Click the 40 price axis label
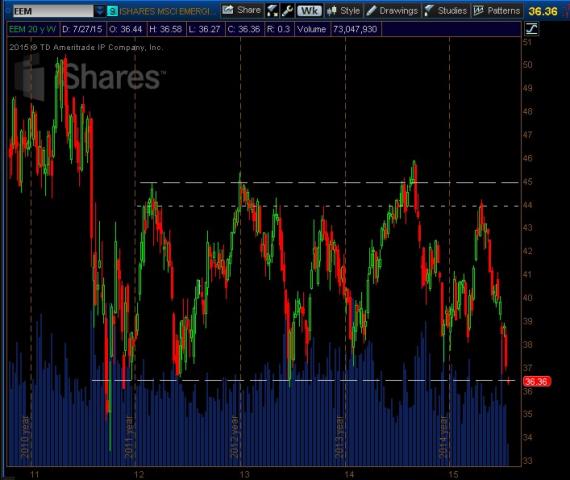The image size is (570, 480). pyautogui.click(x=528, y=298)
